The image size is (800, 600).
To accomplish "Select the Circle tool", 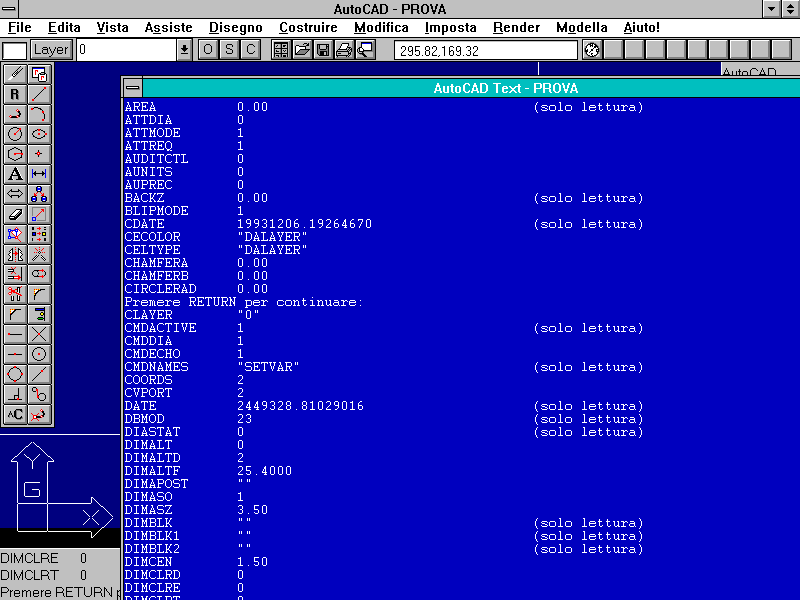I will (x=15, y=134).
